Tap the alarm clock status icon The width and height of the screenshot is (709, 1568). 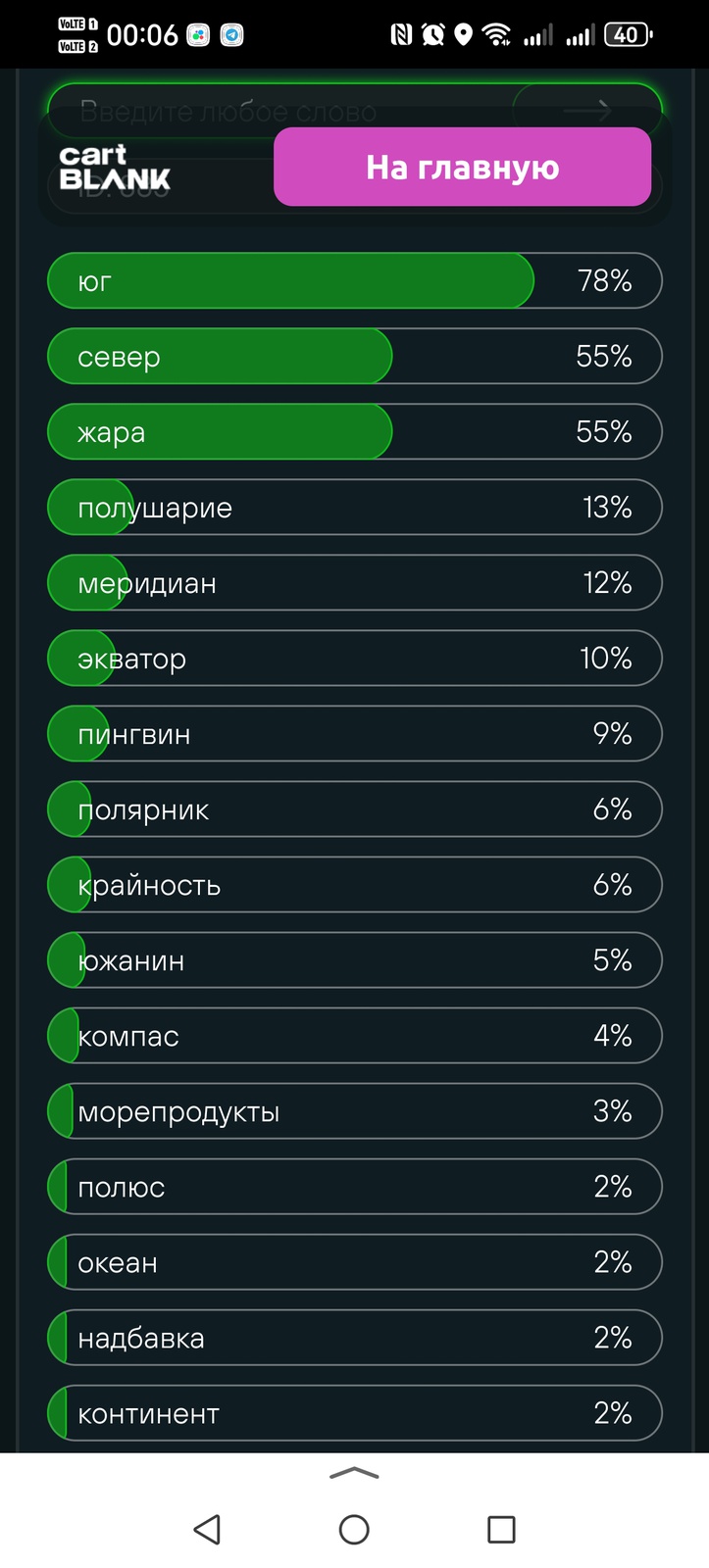[432, 35]
